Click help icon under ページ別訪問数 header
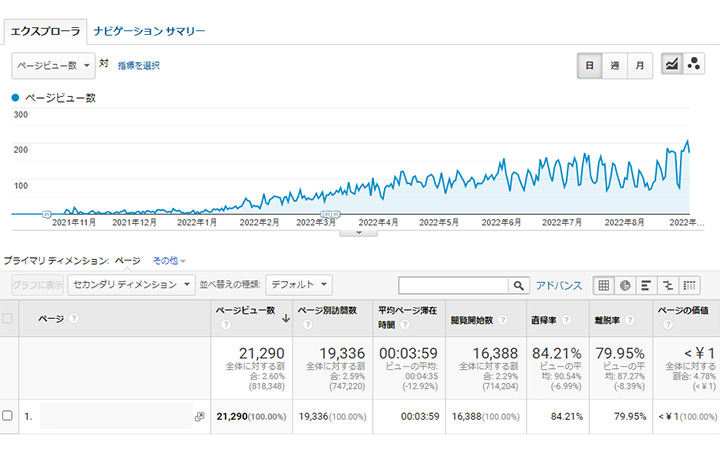This screenshot has height=450, width=720. coord(308,325)
